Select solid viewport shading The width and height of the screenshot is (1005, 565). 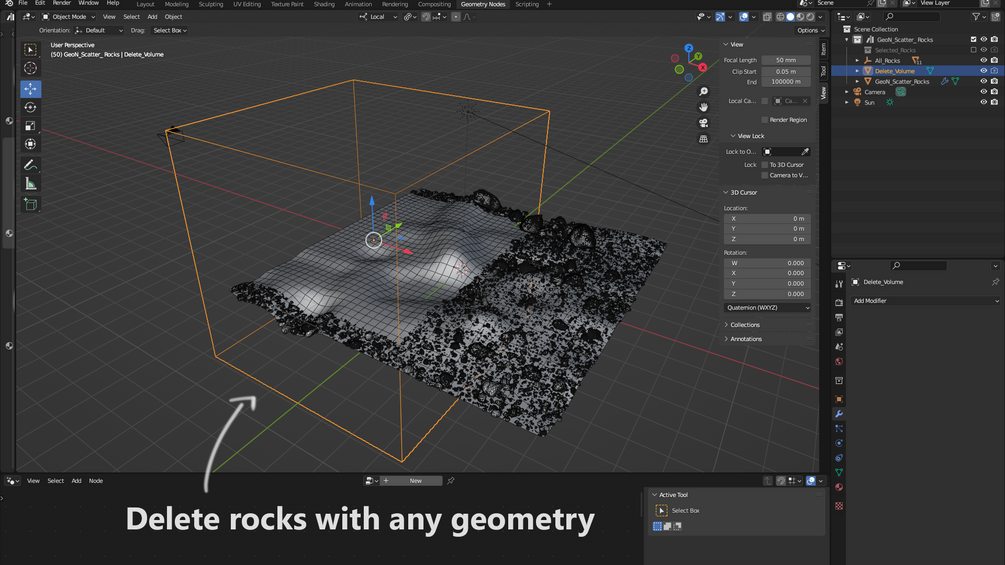click(x=790, y=17)
